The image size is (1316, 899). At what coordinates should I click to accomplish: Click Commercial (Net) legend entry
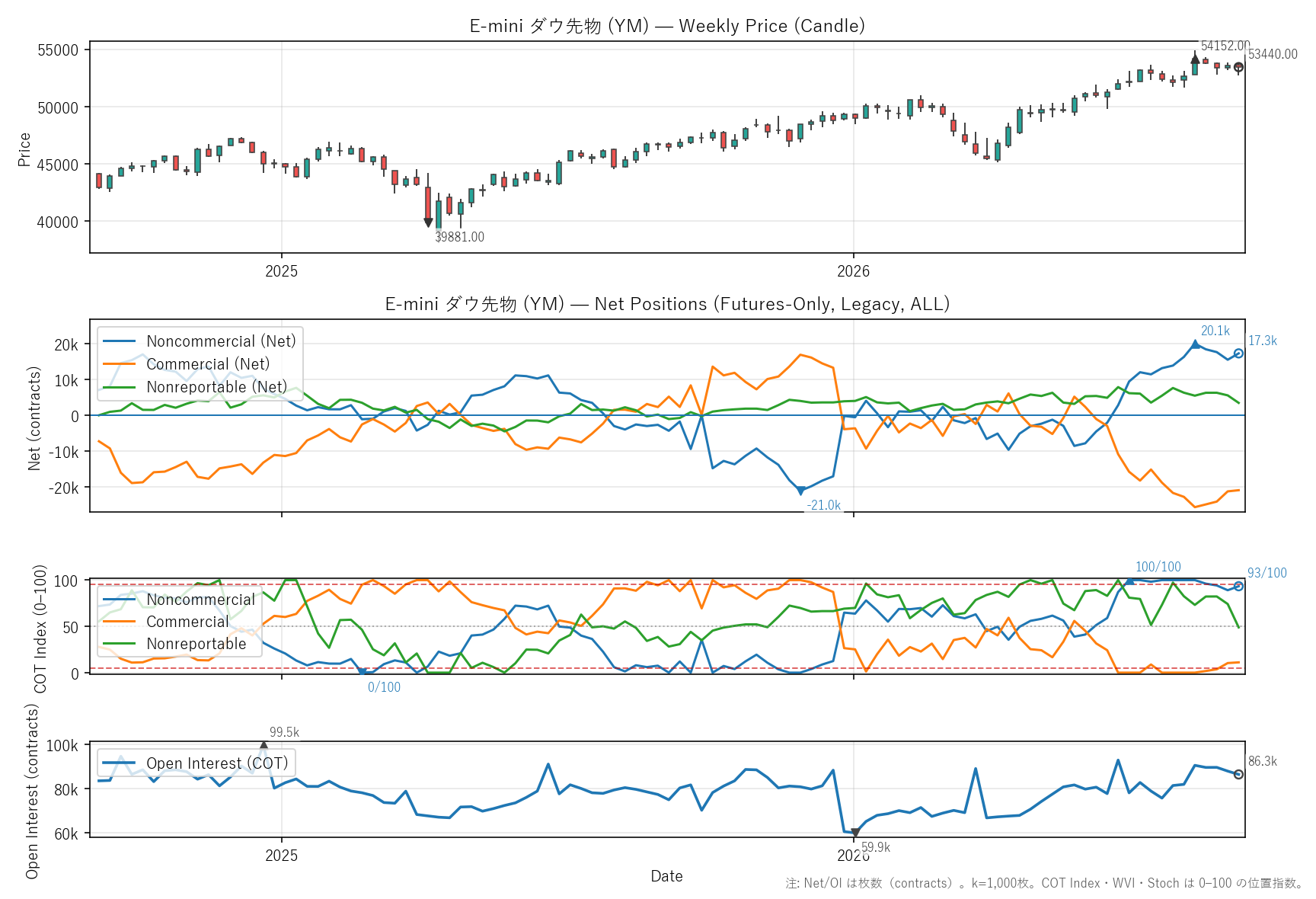187,364
